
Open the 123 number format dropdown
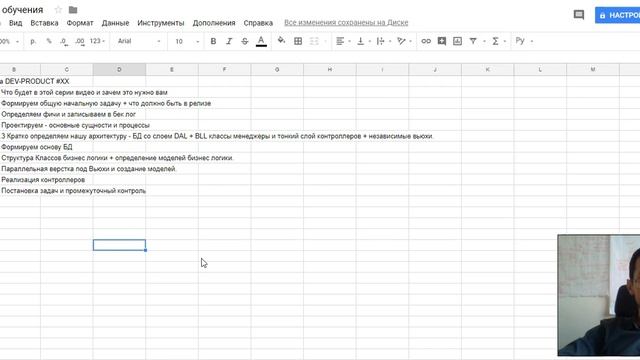(97, 41)
